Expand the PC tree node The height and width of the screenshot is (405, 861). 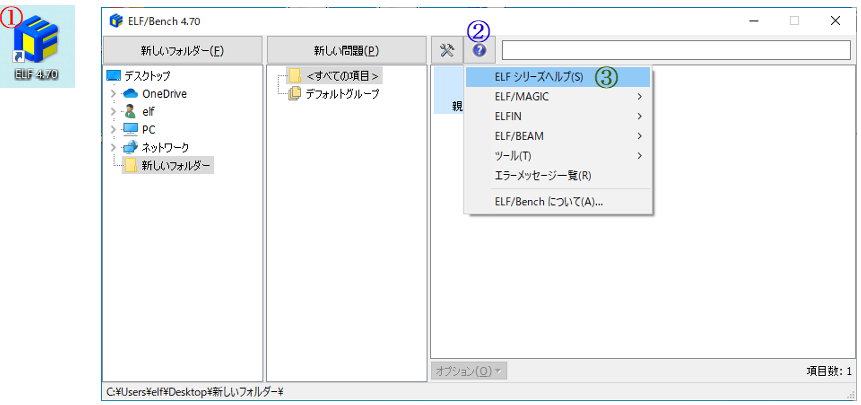[x=113, y=130]
